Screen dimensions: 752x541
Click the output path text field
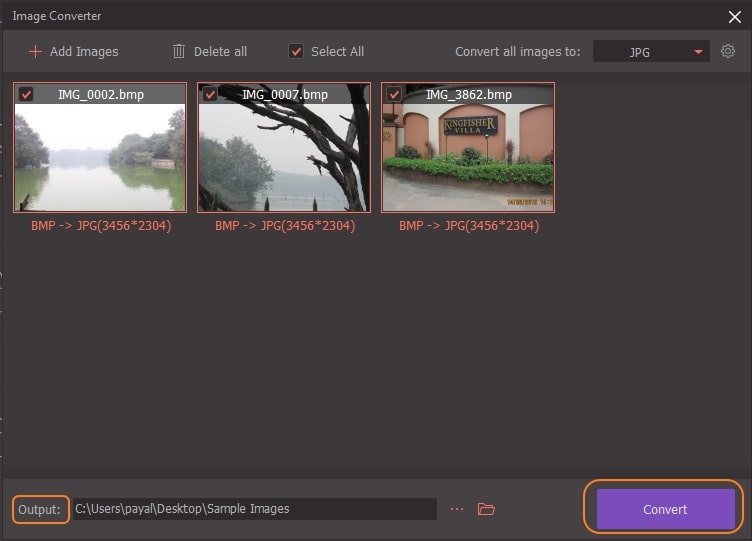[254, 509]
